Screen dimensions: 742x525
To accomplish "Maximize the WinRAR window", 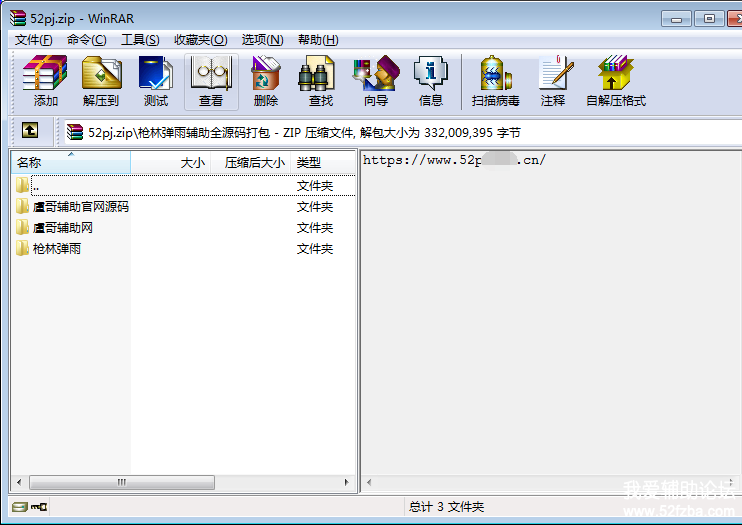I will point(709,19).
